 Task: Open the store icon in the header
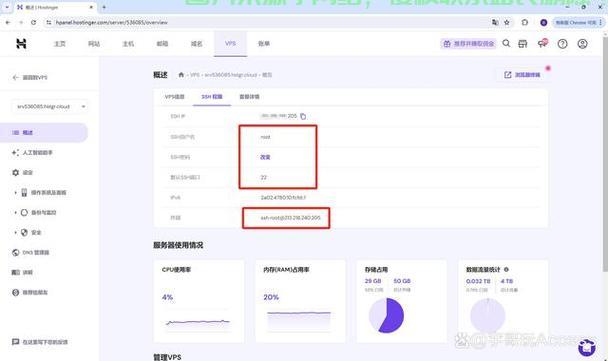[x=523, y=44]
